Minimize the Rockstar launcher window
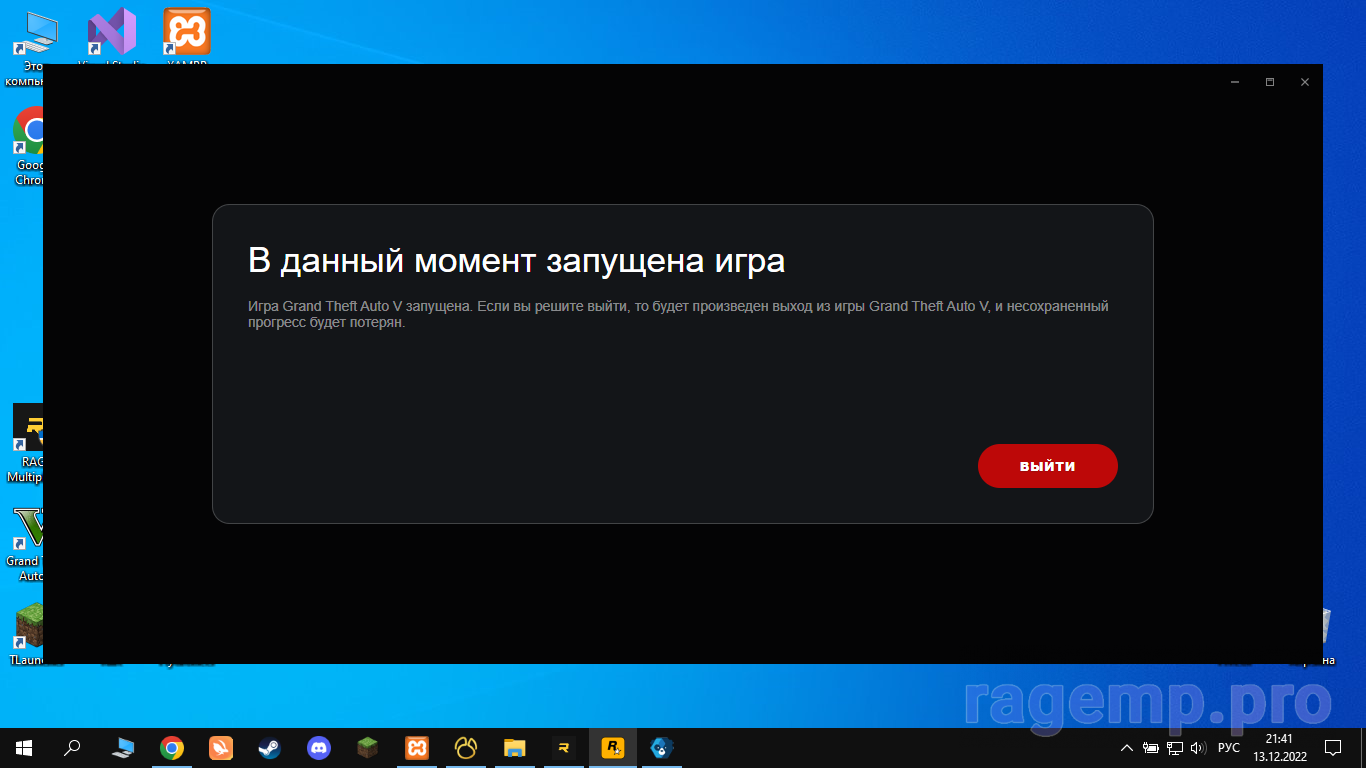The width and height of the screenshot is (1366, 768). click(x=1235, y=82)
